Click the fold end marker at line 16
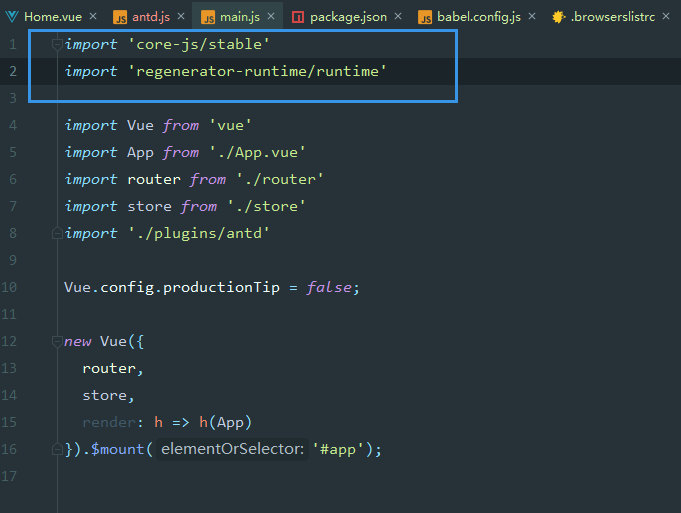681x513 pixels. pos(57,449)
